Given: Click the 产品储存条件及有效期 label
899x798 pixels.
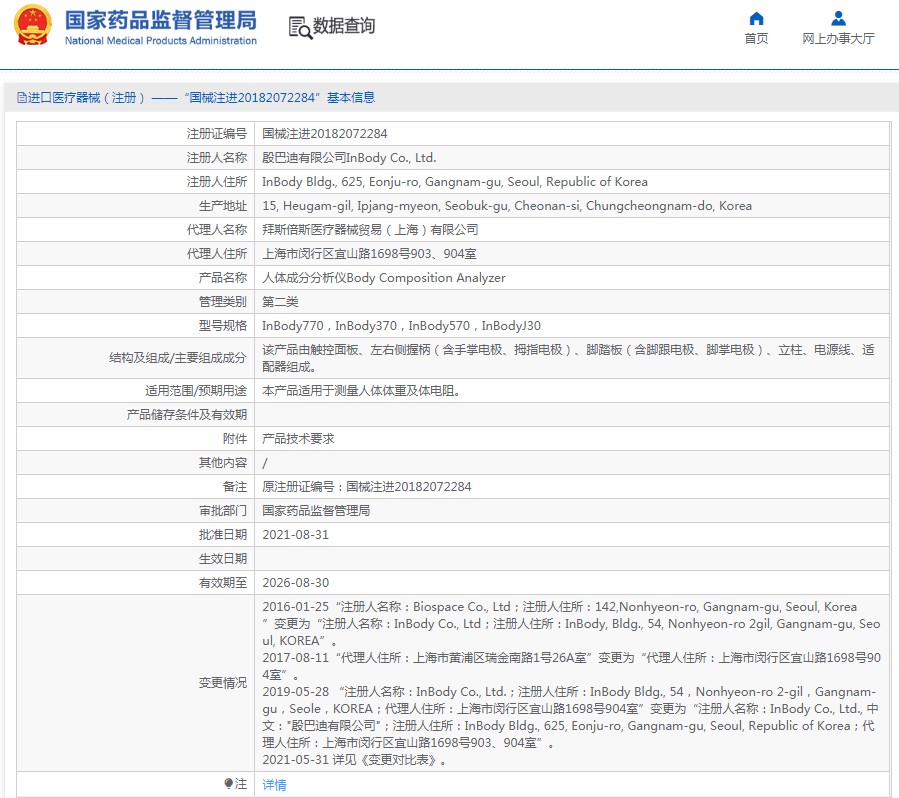Looking at the screenshot, I should click(186, 415).
